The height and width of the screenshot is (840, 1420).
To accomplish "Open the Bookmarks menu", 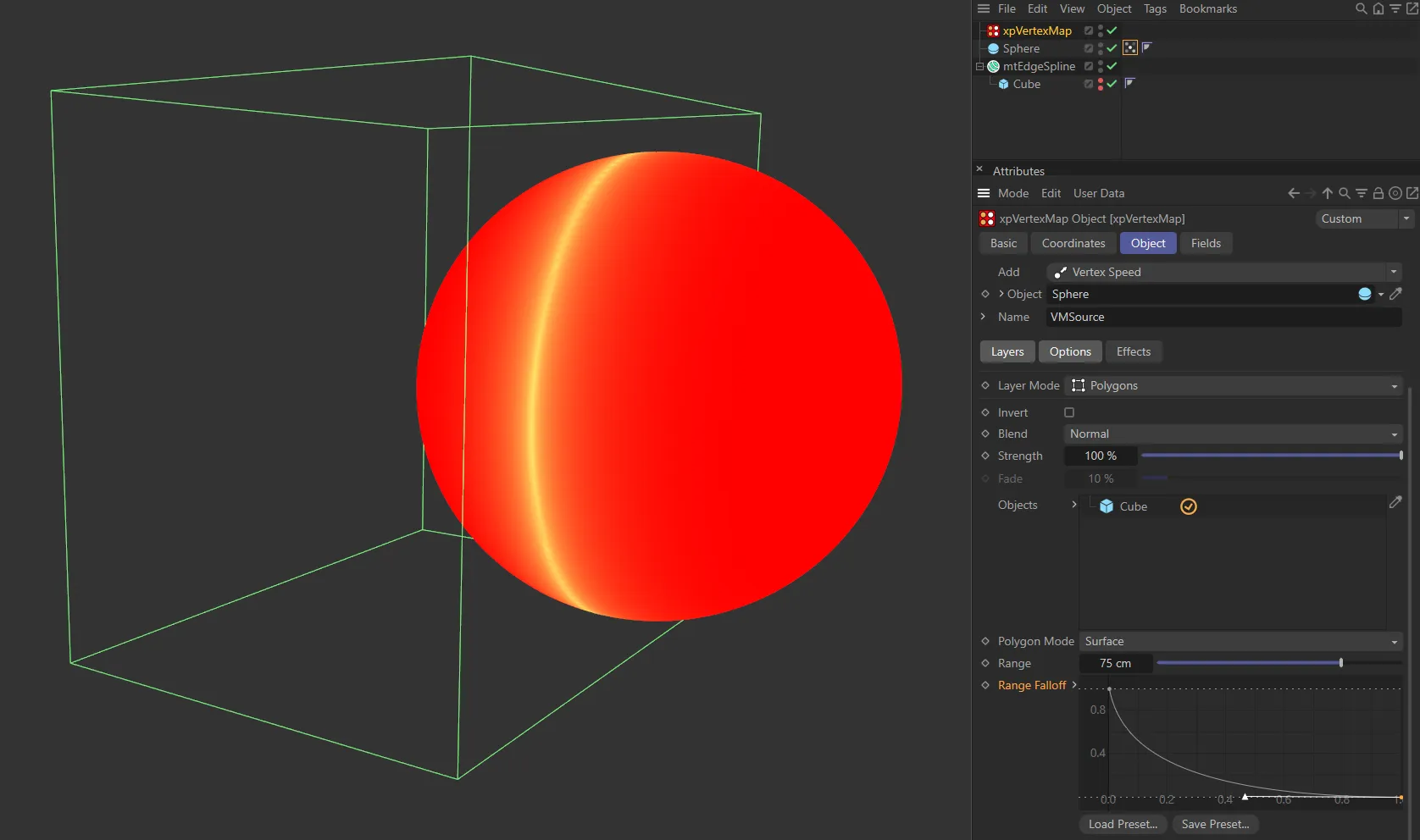I will (x=1207, y=8).
